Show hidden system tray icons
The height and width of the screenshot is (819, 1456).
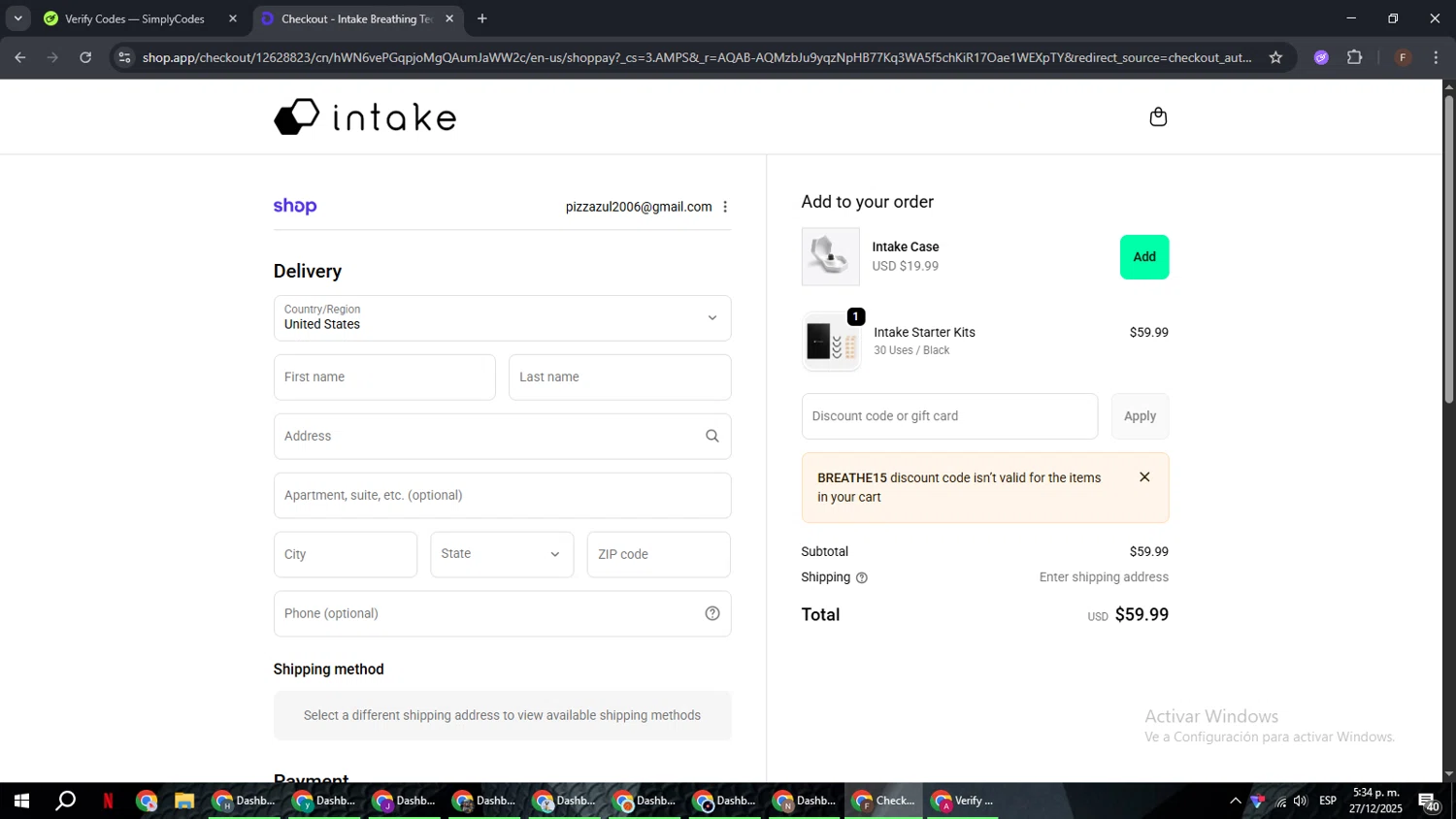[1235, 801]
